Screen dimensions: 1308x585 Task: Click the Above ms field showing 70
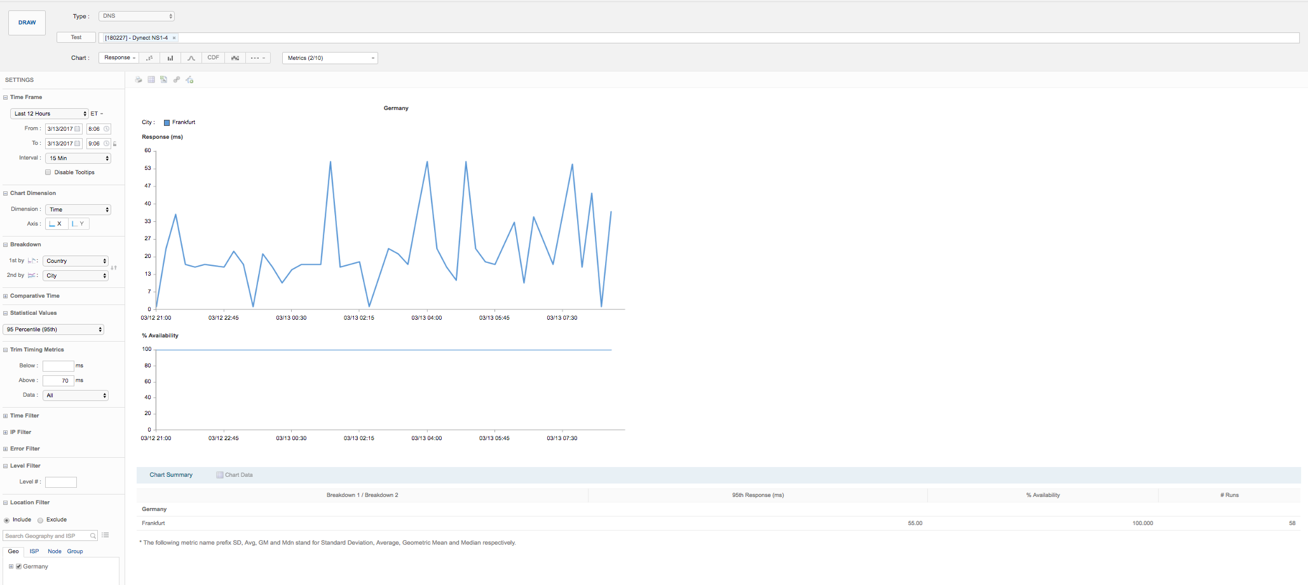(x=58, y=381)
